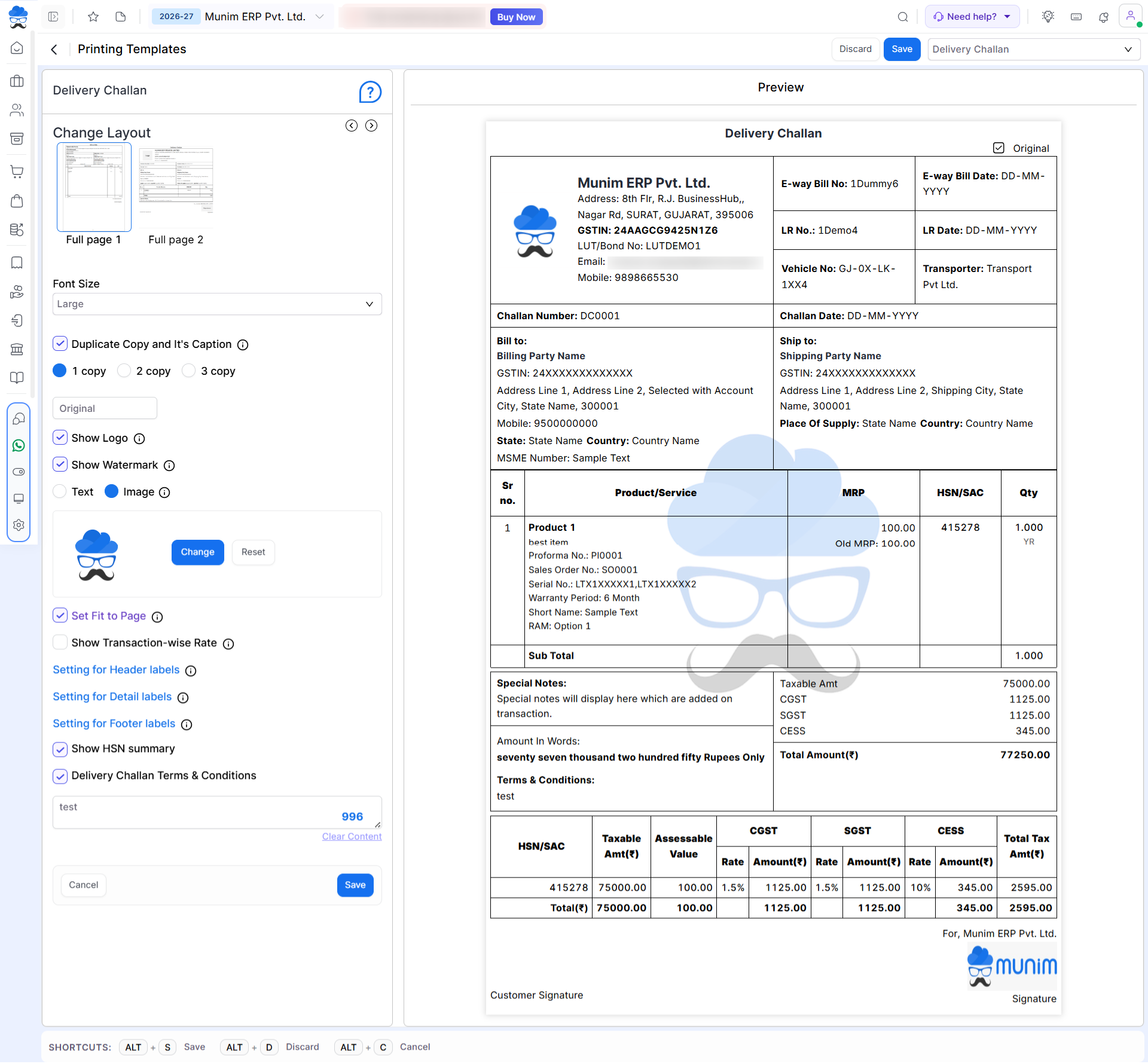This screenshot has width=1148, height=1064.
Task: Uncheck Duplicate Copy and It's Caption
Action: [x=60, y=344]
